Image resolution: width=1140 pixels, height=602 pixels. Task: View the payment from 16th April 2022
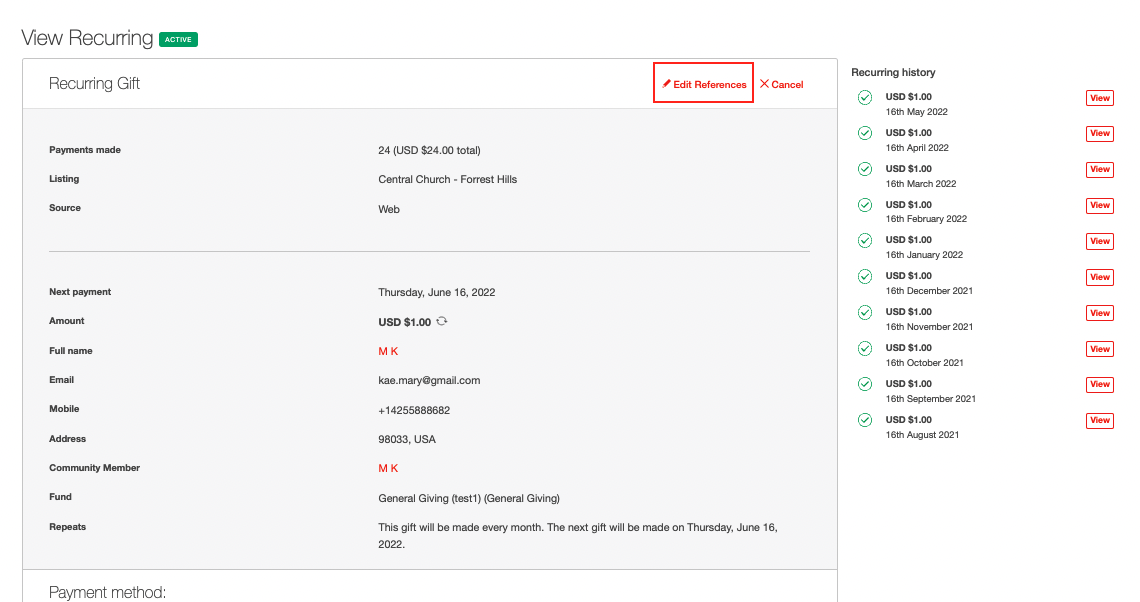coord(1099,133)
